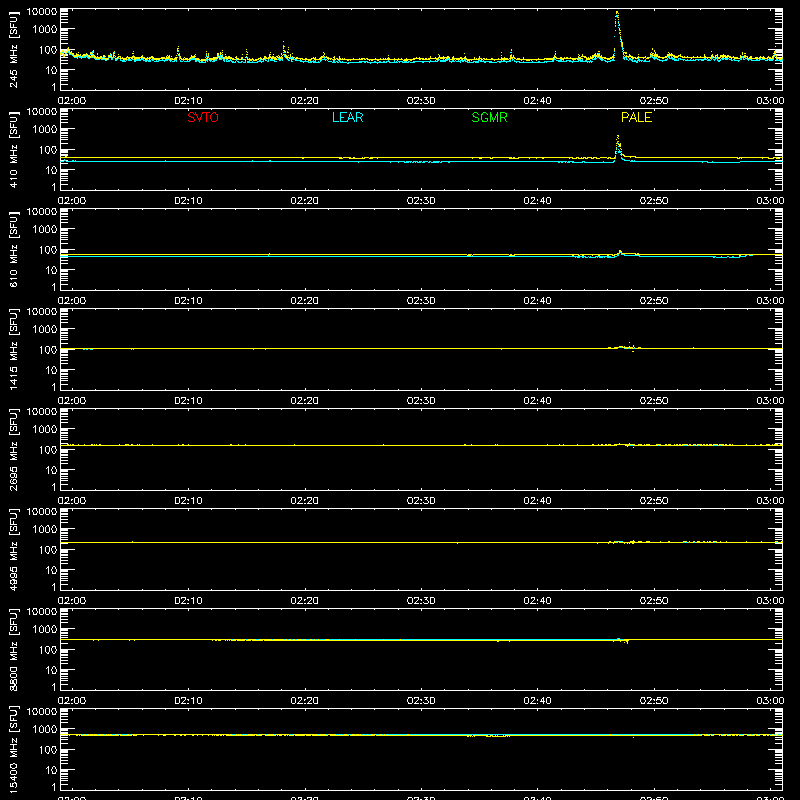The width and height of the screenshot is (800, 800).
Task: Select the 610 MHz [SFU] axis title
Action: tap(13, 250)
